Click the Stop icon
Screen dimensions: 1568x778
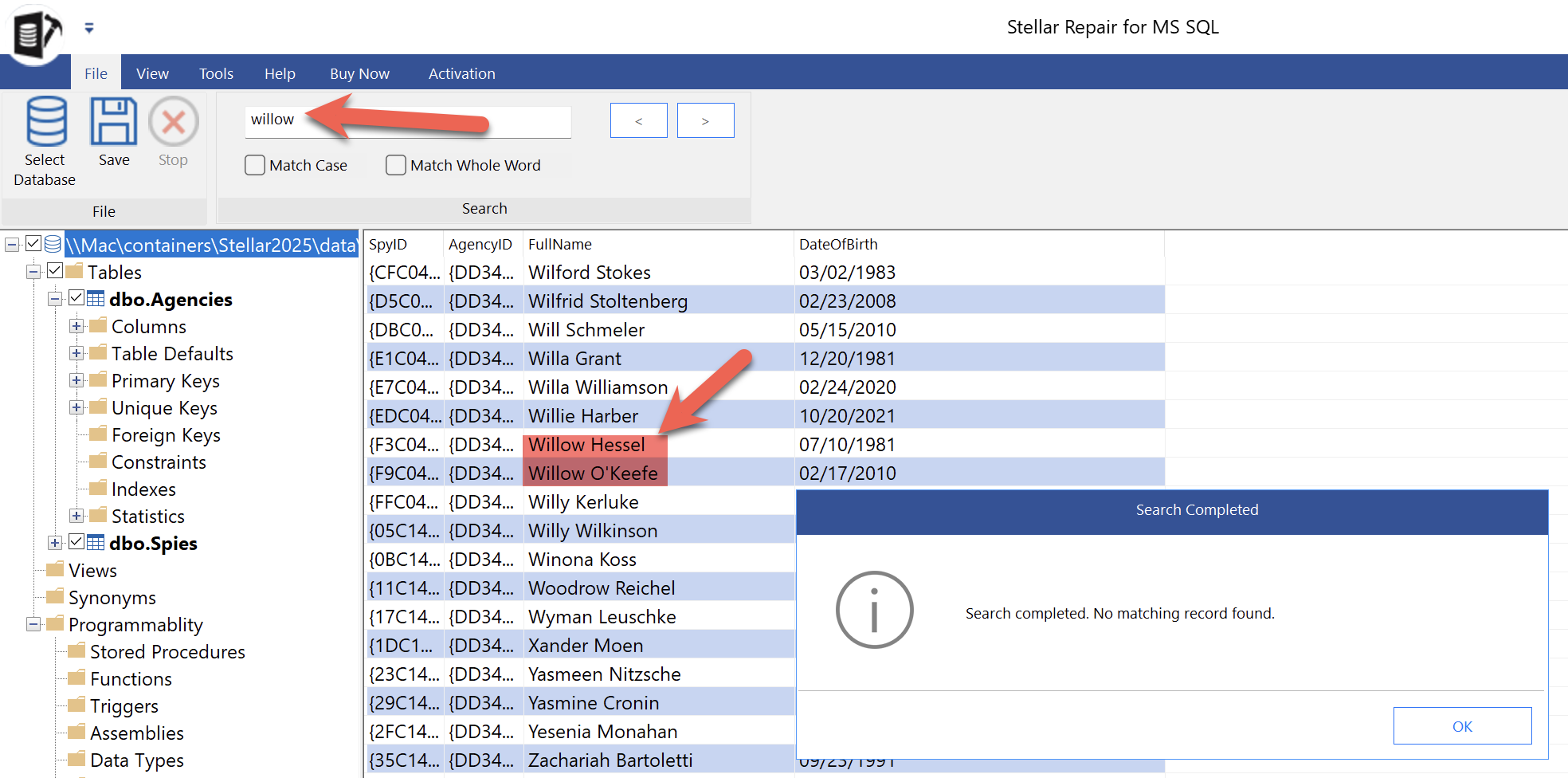click(173, 121)
